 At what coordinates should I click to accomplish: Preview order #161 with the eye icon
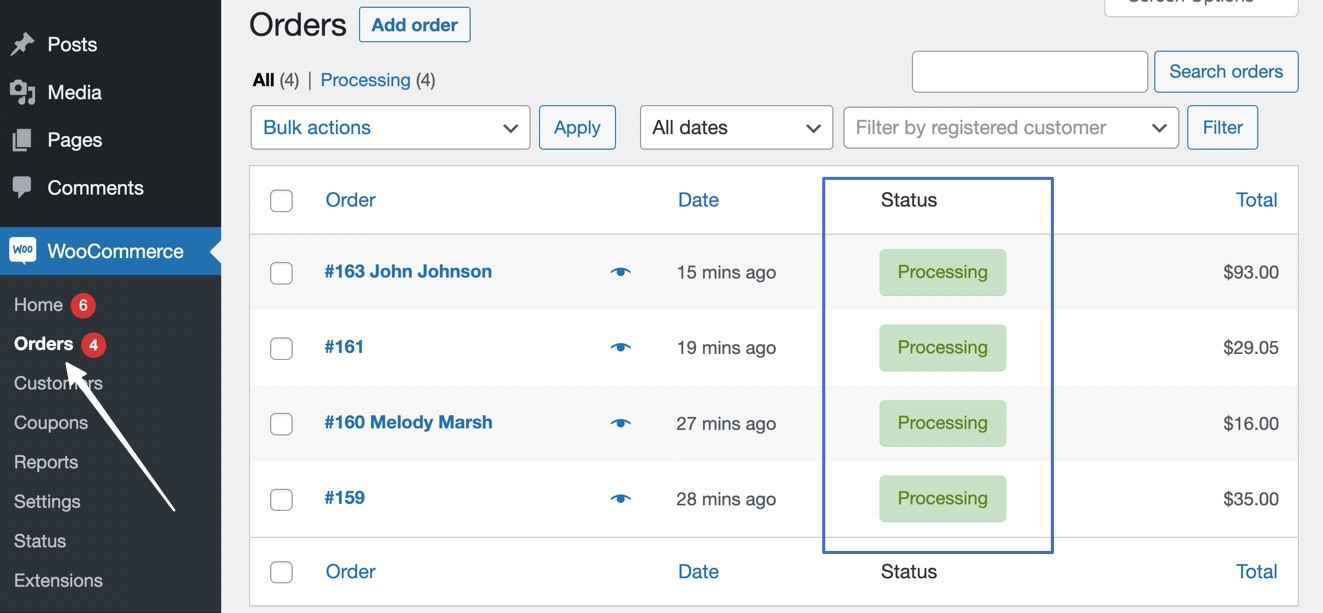point(620,347)
